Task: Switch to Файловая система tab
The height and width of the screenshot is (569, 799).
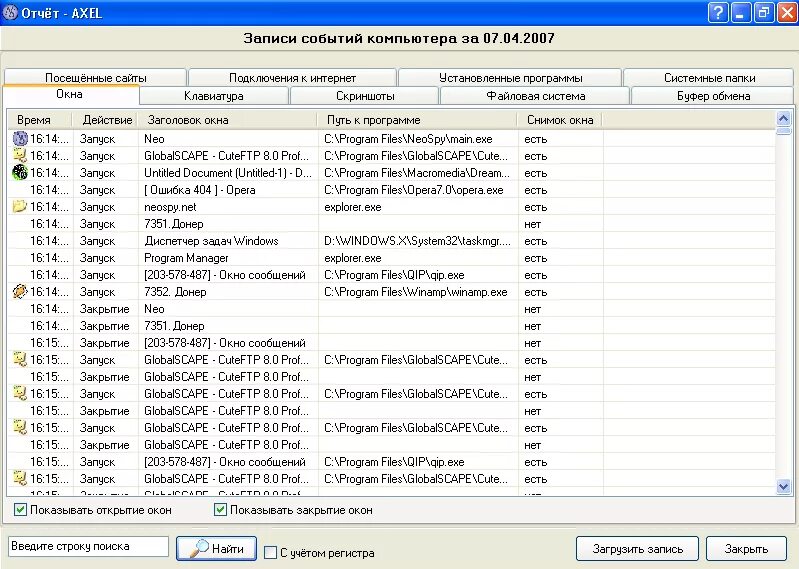Action: coord(535,96)
